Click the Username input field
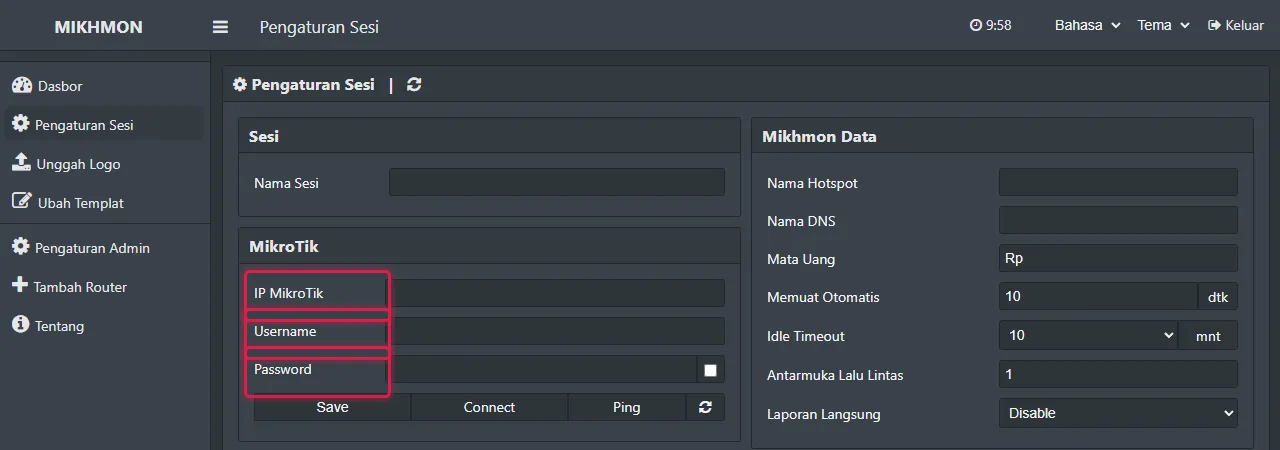Screen dimensions: 1280x450 pyautogui.click(x=557, y=331)
